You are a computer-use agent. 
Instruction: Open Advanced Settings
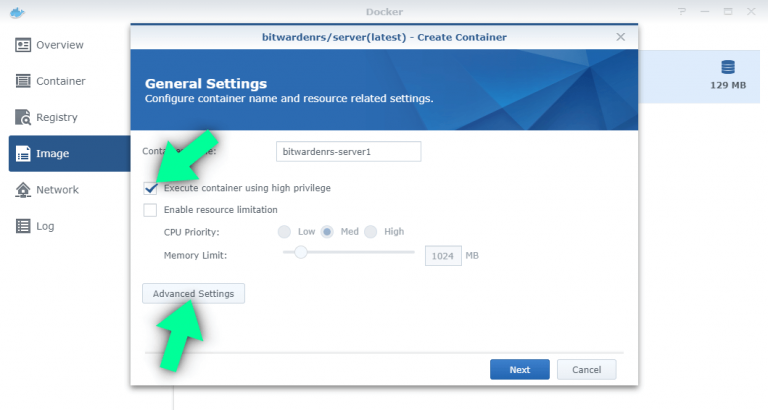(x=193, y=293)
